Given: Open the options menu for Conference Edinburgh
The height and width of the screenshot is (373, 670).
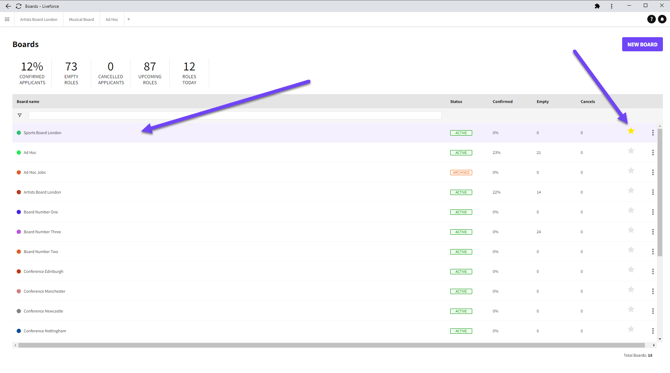Looking at the screenshot, I should tap(652, 271).
